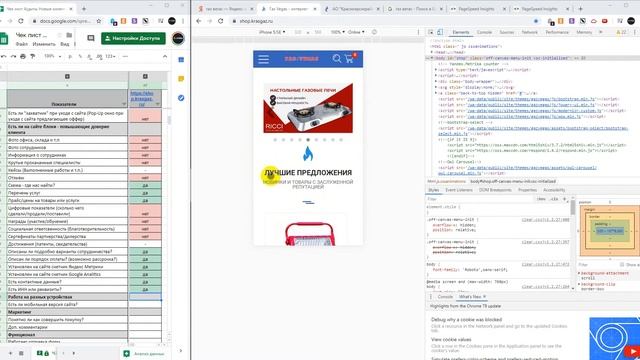The width and height of the screenshot is (640, 360).
Task: Select the empty cell beside Работа на разных устройствах
Action: (x=145, y=297)
